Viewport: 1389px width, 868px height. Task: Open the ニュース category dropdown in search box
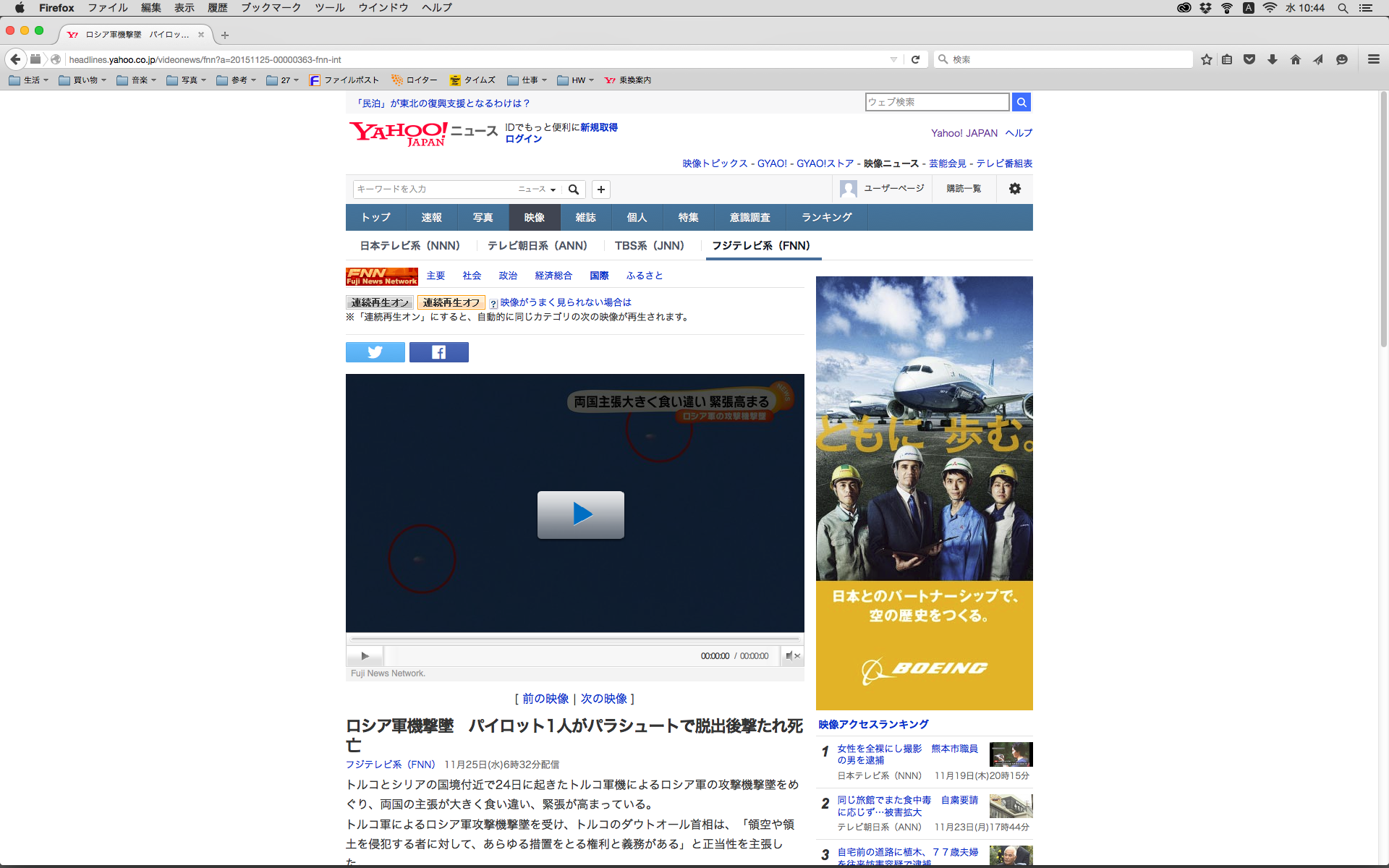point(537,190)
